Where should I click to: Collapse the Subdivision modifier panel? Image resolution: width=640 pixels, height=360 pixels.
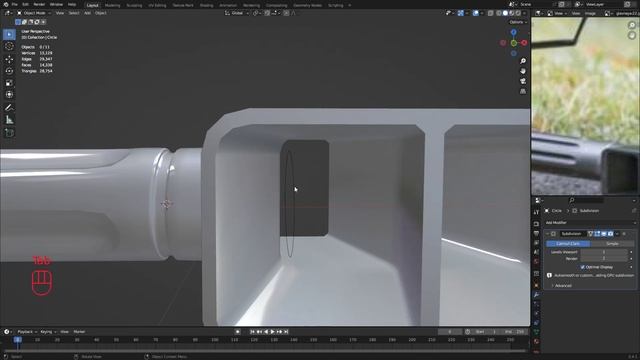click(x=547, y=234)
